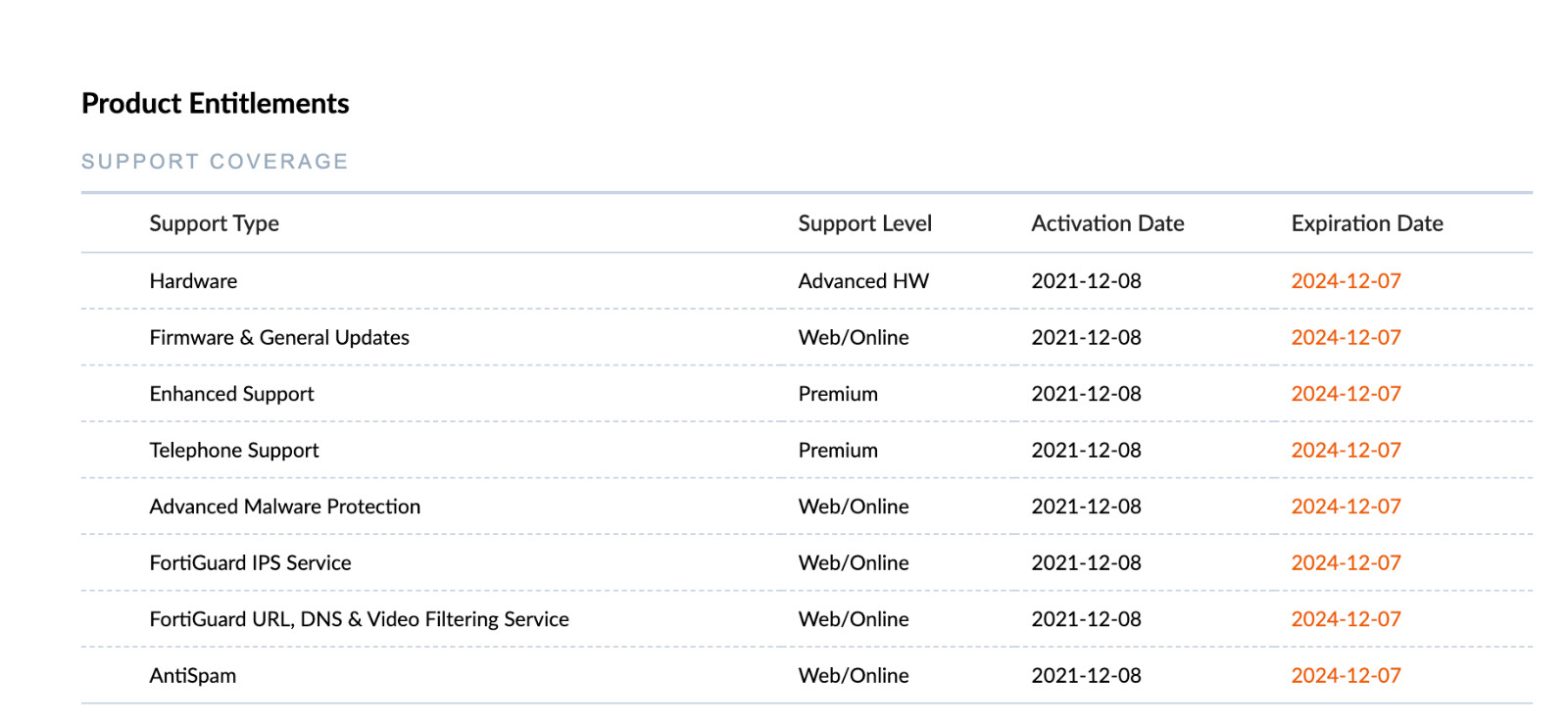Click the Expiration Date column header
This screenshot has width=1568, height=725.
click(1367, 223)
